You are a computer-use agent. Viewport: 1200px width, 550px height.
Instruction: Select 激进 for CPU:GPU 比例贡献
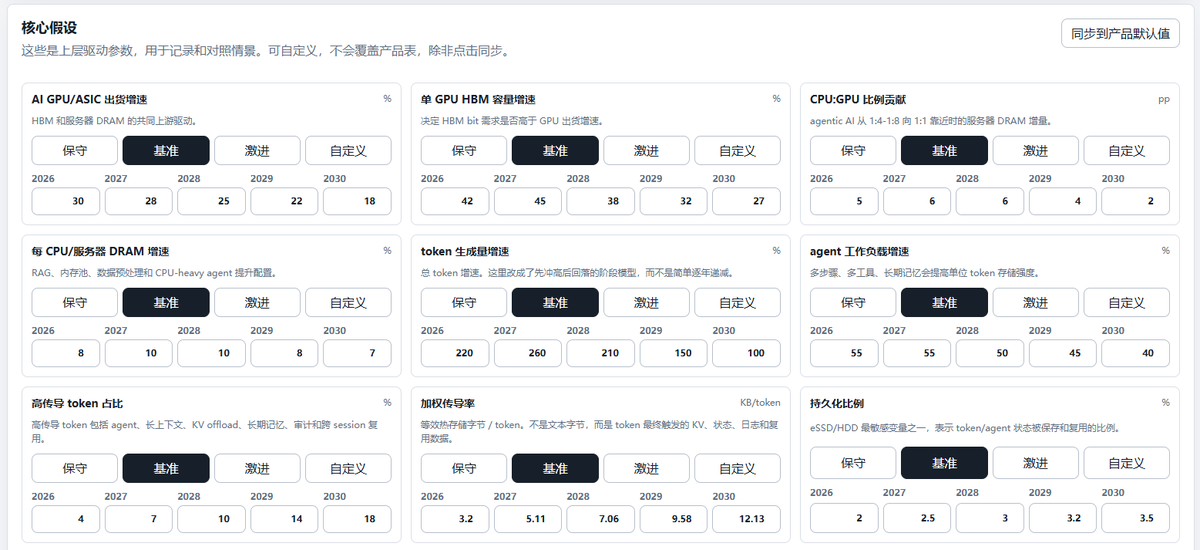click(1035, 150)
